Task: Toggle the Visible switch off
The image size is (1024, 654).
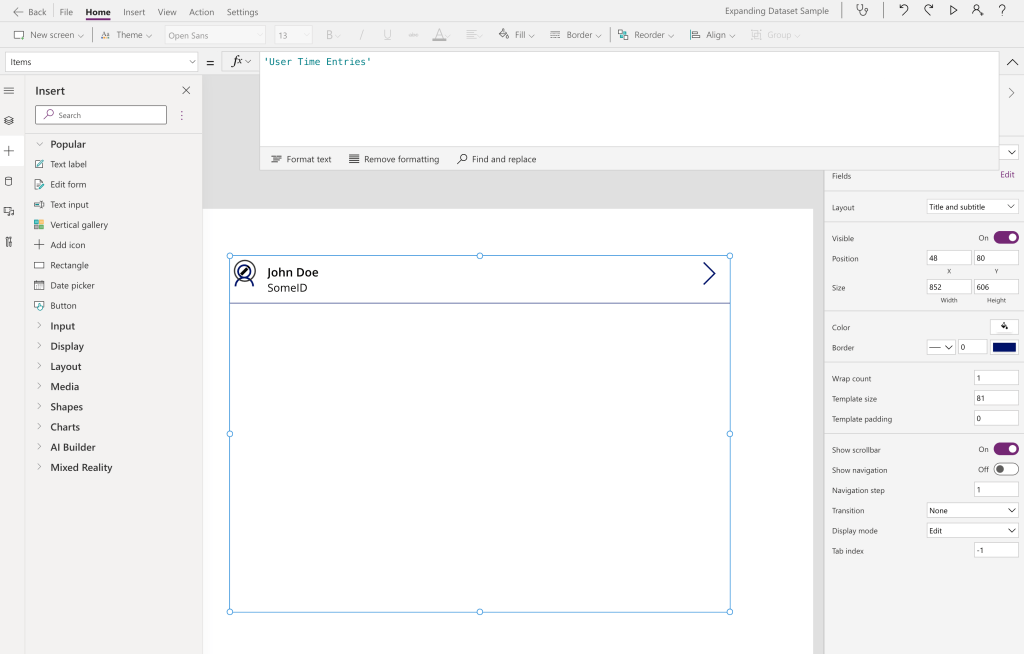Action: point(1005,238)
